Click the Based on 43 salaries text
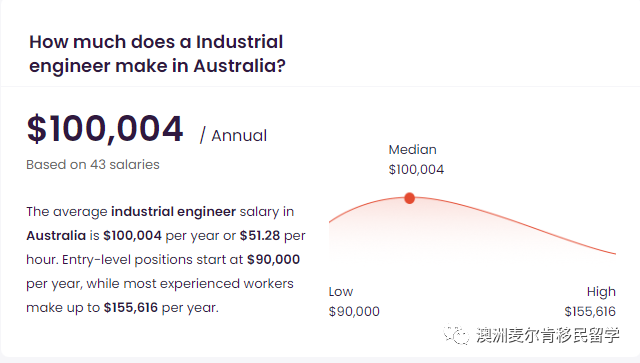Screen dimensions: 640x363 [93, 165]
